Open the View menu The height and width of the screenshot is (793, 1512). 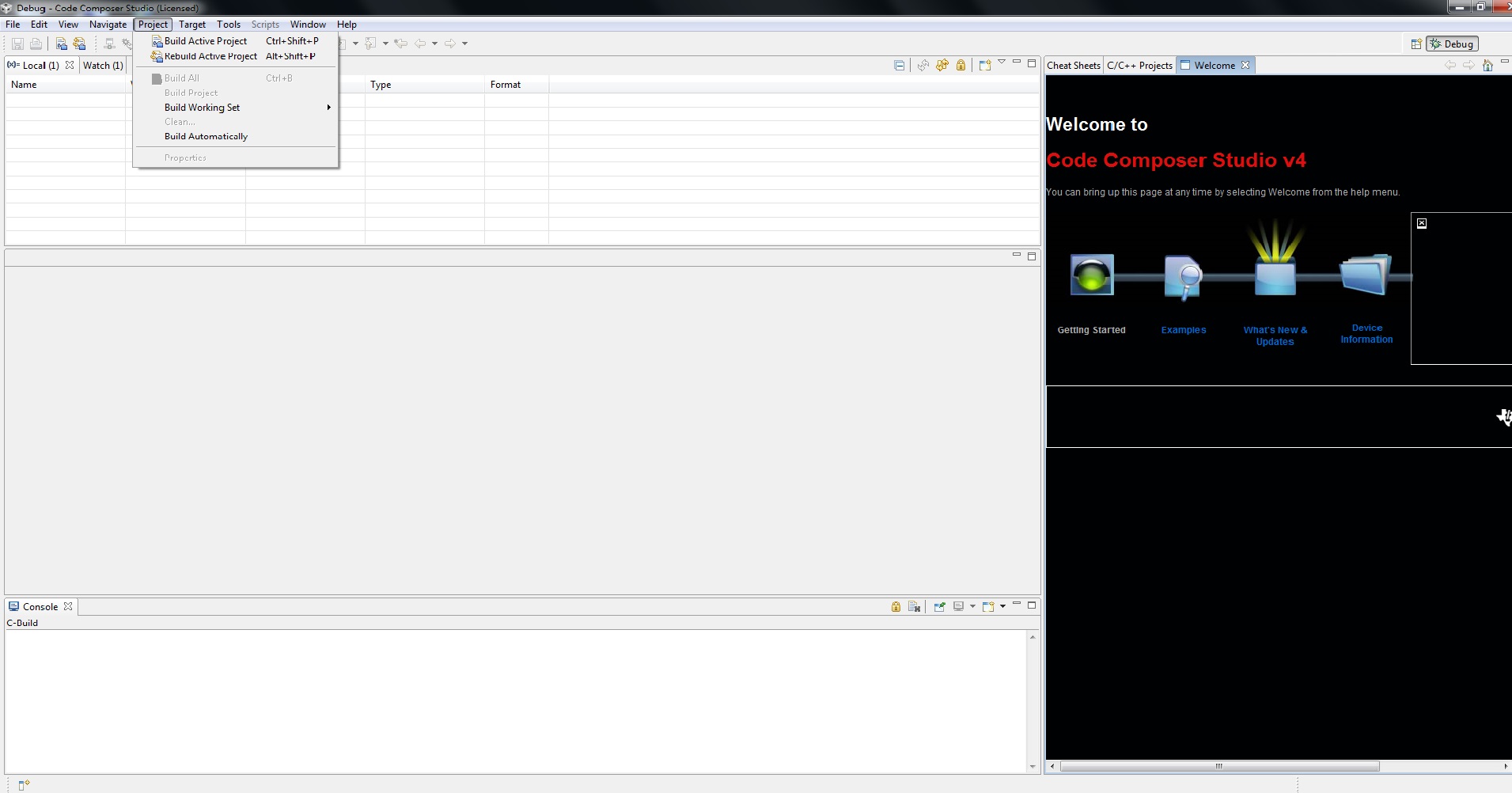tap(68, 25)
